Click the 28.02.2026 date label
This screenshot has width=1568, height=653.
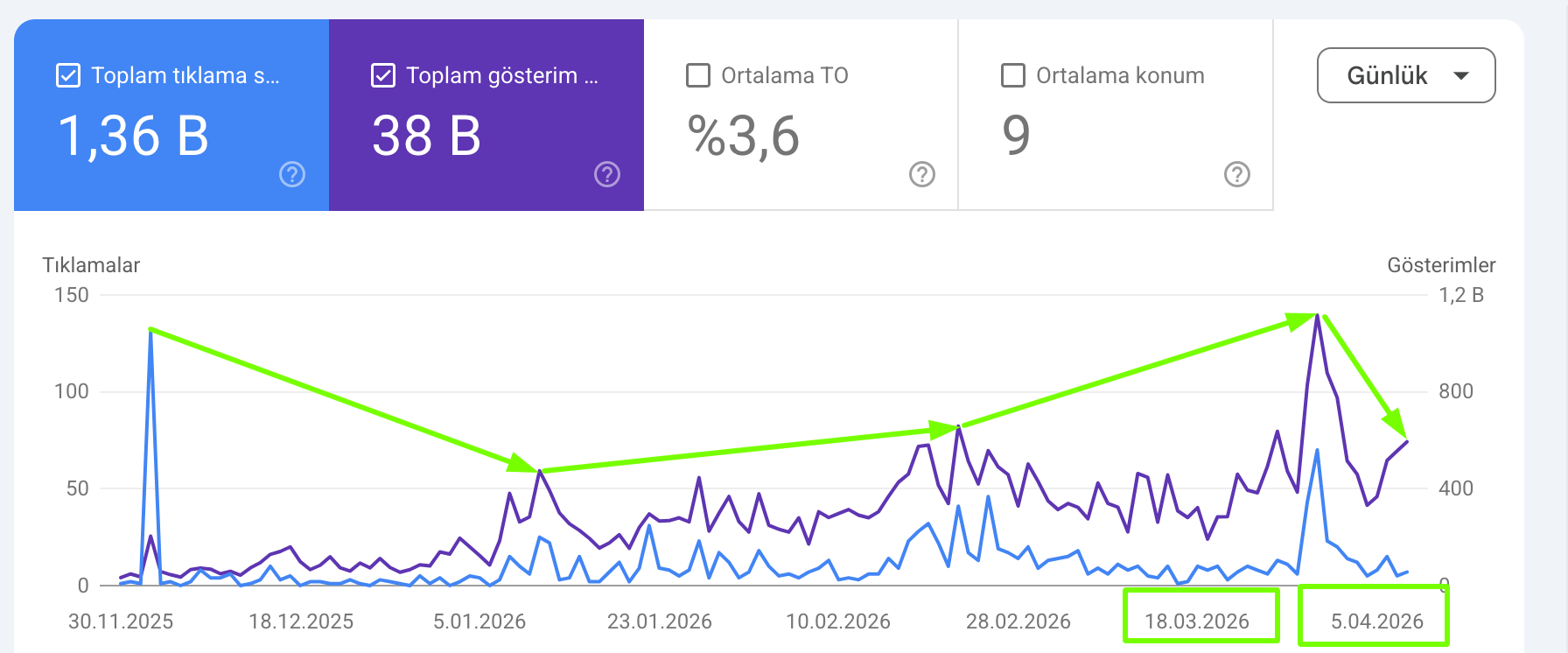pyautogui.click(x=1018, y=621)
